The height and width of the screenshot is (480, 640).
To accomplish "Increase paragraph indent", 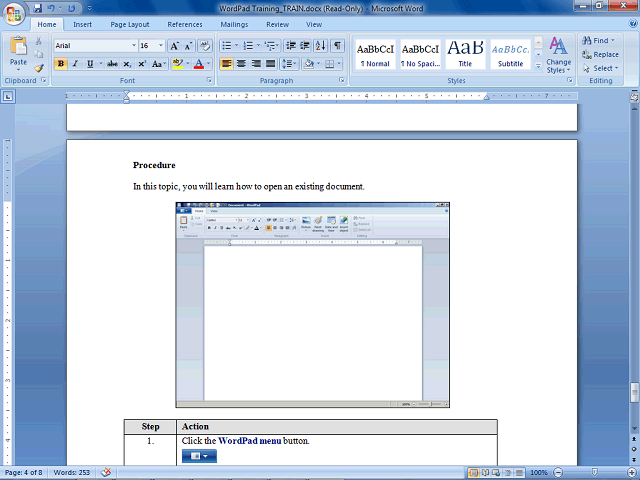I will pyautogui.click(x=304, y=45).
